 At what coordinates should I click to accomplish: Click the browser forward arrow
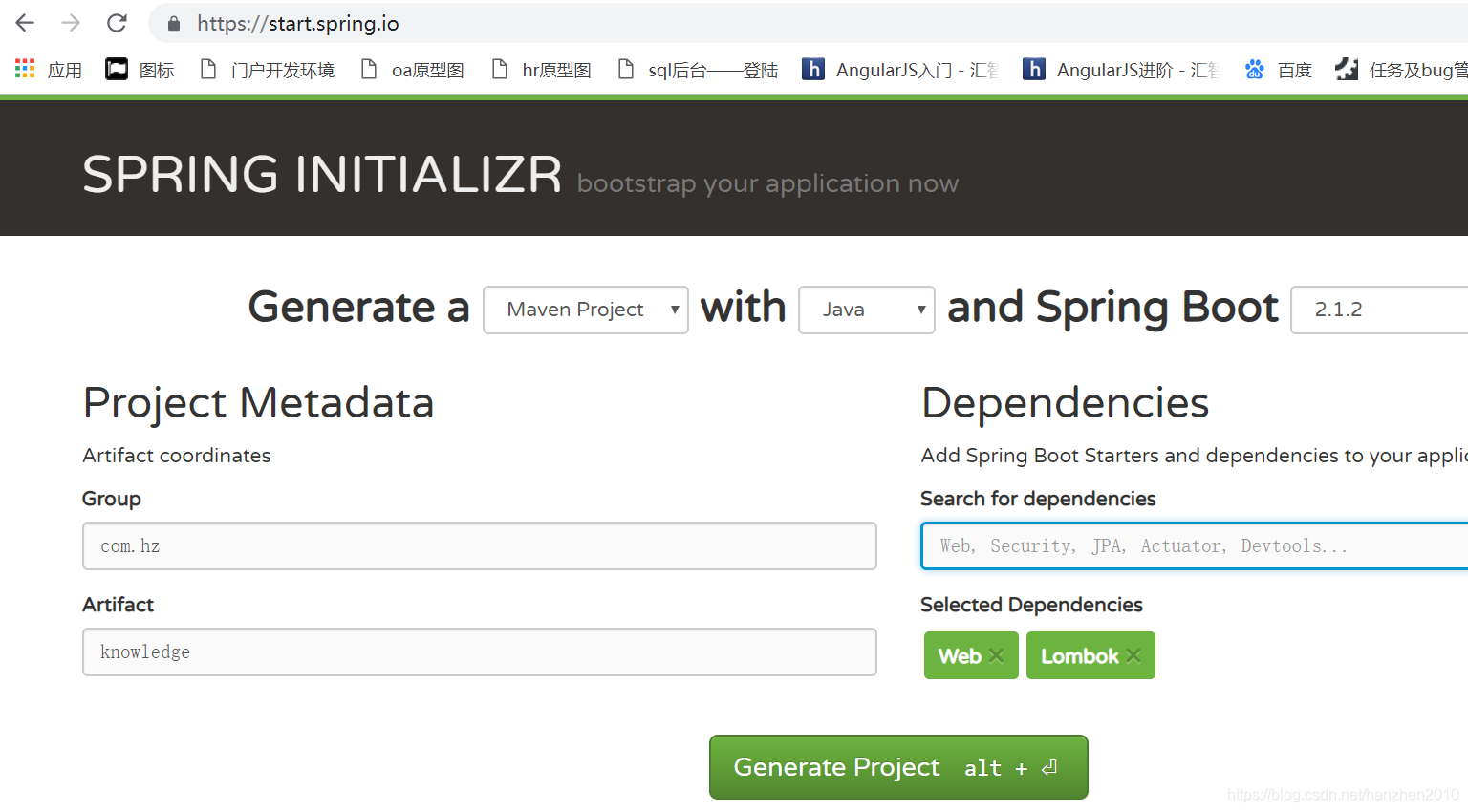71,23
